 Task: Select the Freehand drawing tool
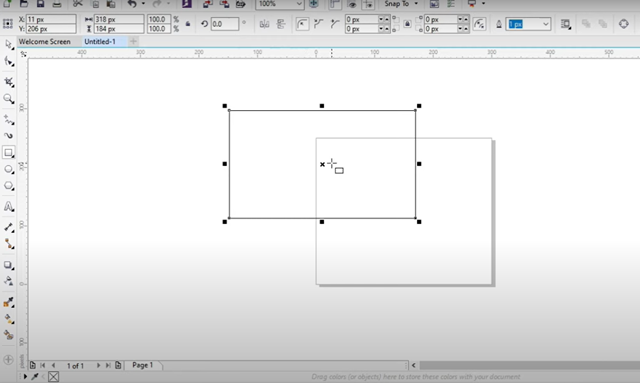(x=9, y=120)
